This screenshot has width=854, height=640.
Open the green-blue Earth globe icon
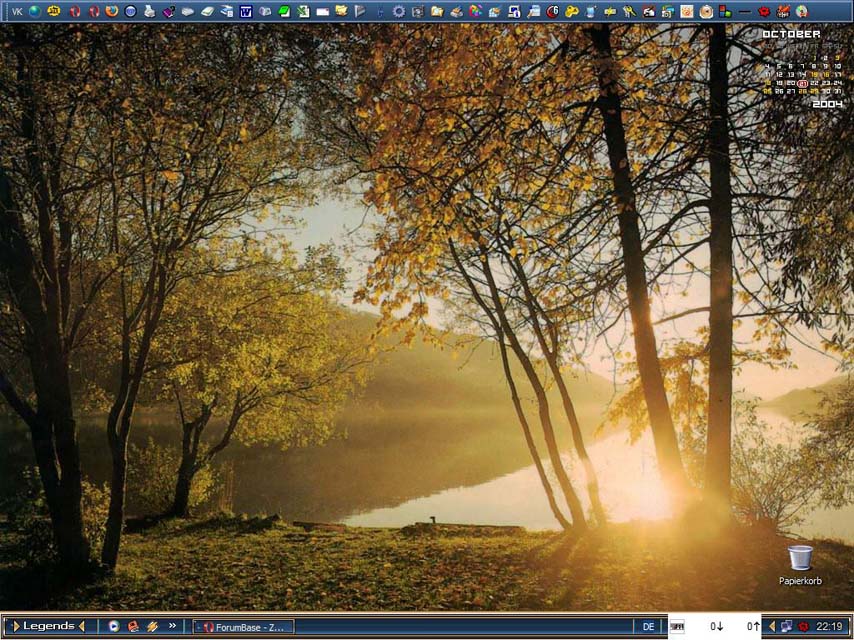click(x=35, y=11)
